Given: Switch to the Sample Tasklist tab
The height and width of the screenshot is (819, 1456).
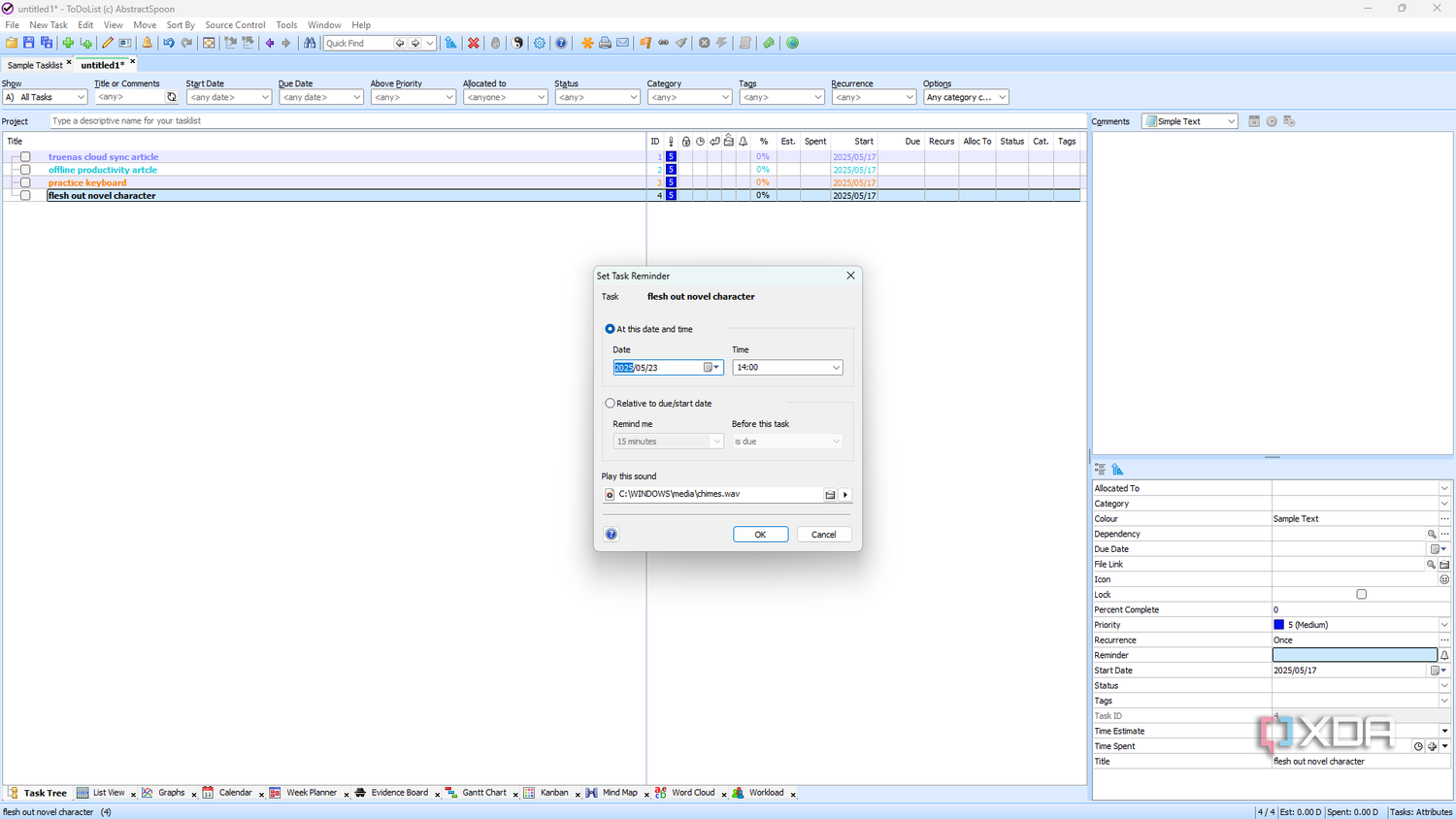Looking at the screenshot, I should [x=35, y=65].
